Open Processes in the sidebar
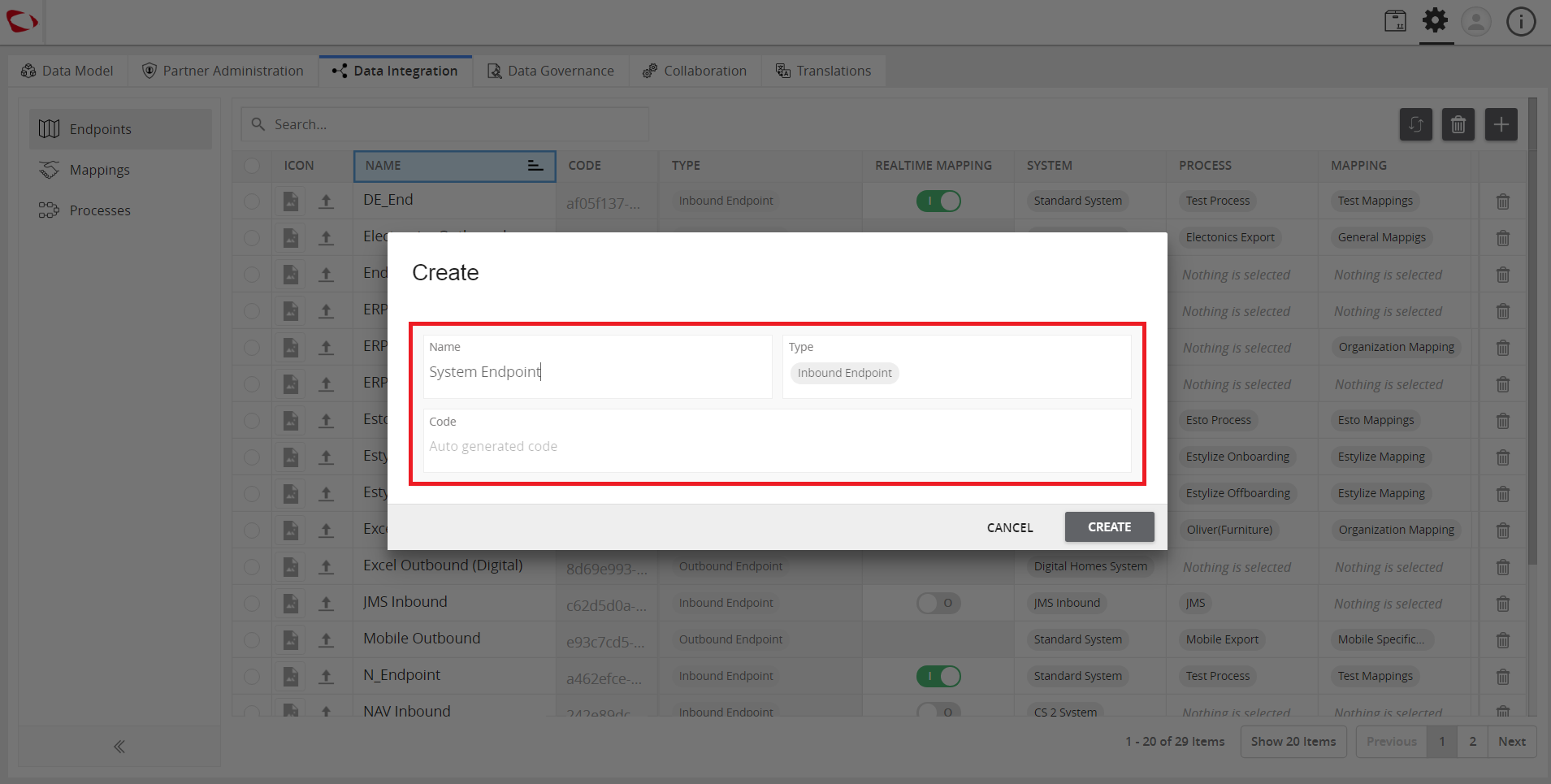 tap(120, 210)
